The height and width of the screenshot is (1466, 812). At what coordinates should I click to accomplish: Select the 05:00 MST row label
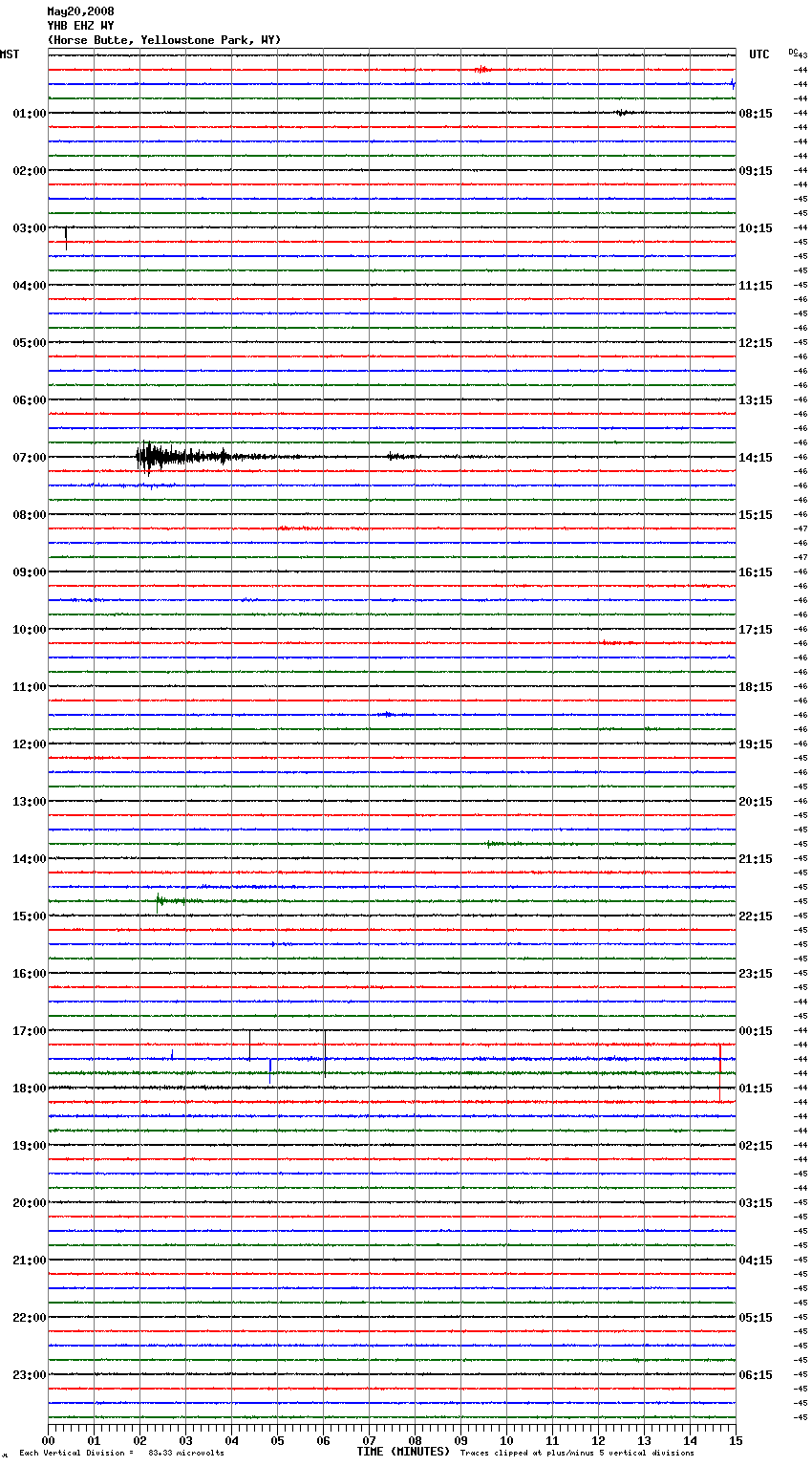click(29, 342)
